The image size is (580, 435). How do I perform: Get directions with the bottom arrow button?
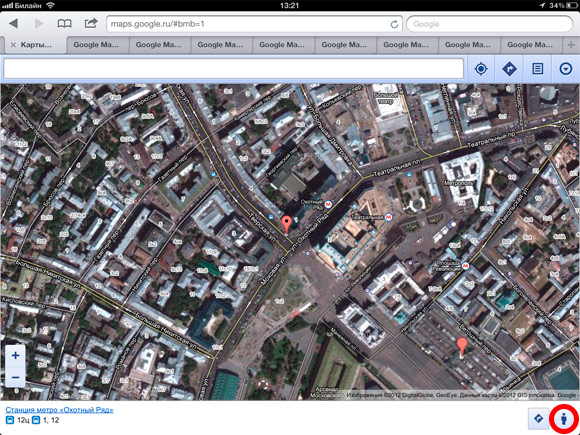[x=538, y=419]
